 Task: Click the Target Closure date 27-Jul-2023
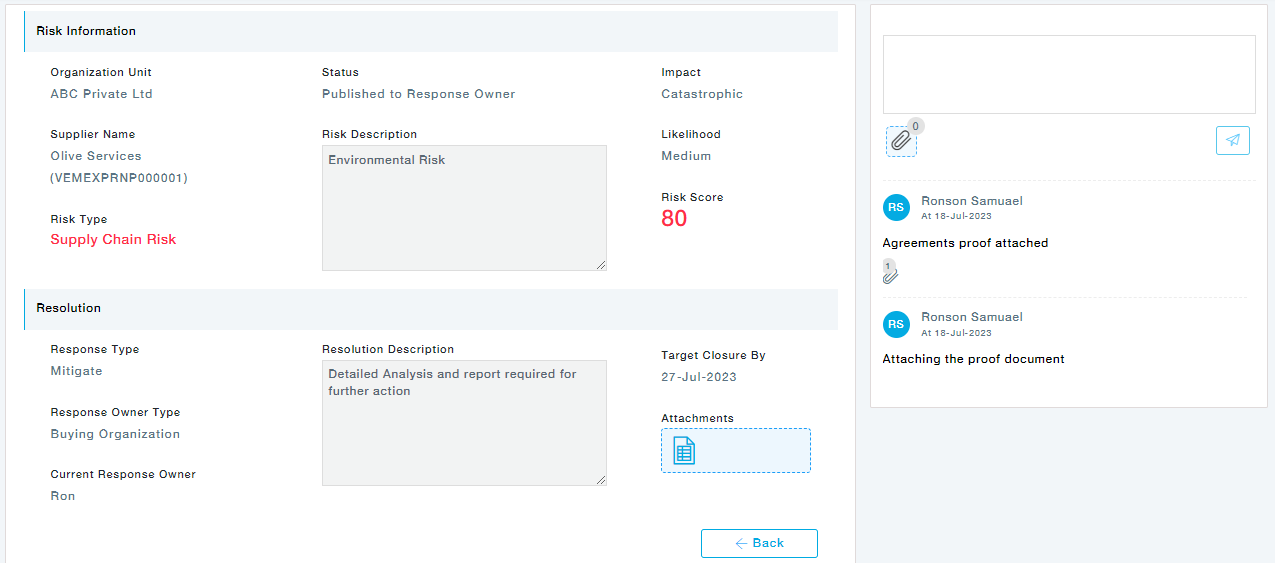pyautogui.click(x=698, y=377)
